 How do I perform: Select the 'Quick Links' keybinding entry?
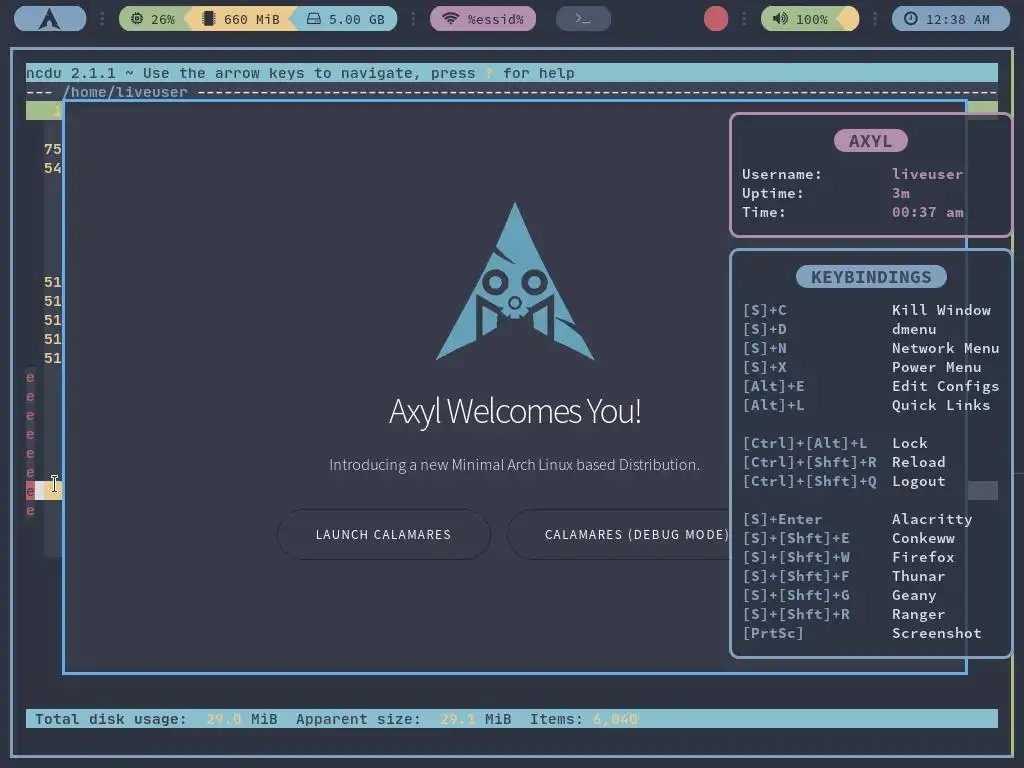pos(940,405)
